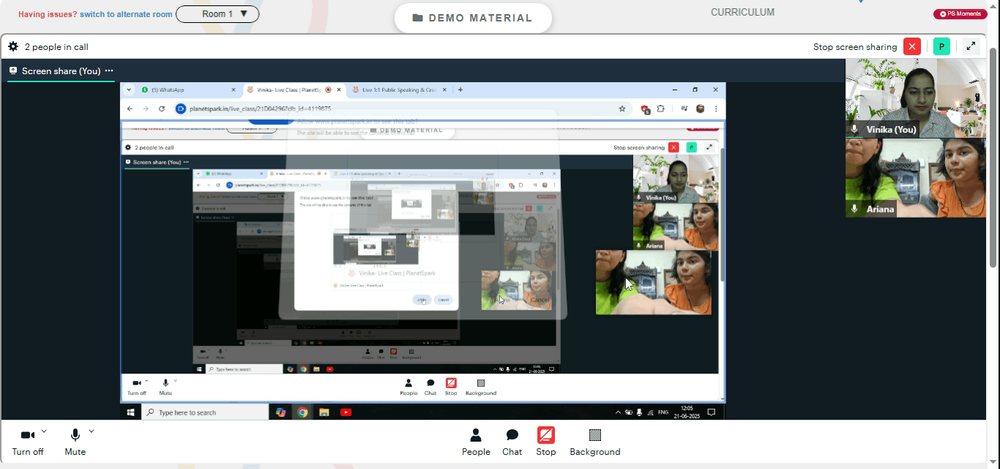The image size is (1000, 469).
Task: Select Ariana's video thumbnail
Action: pos(915,178)
